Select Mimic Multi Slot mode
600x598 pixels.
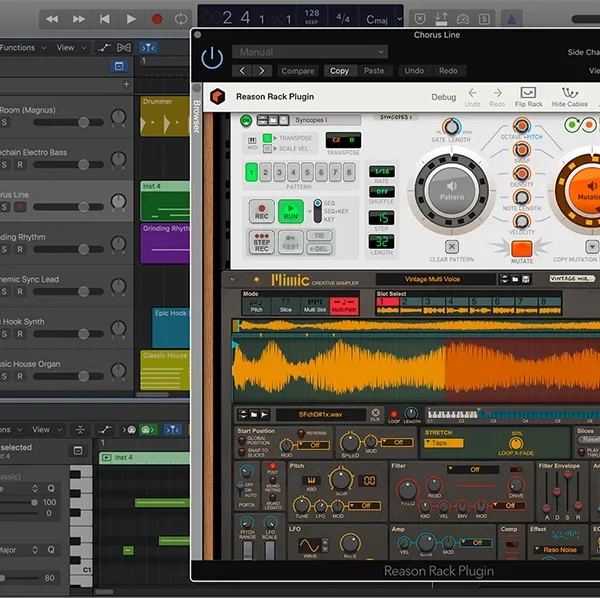click(x=315, y=306)
